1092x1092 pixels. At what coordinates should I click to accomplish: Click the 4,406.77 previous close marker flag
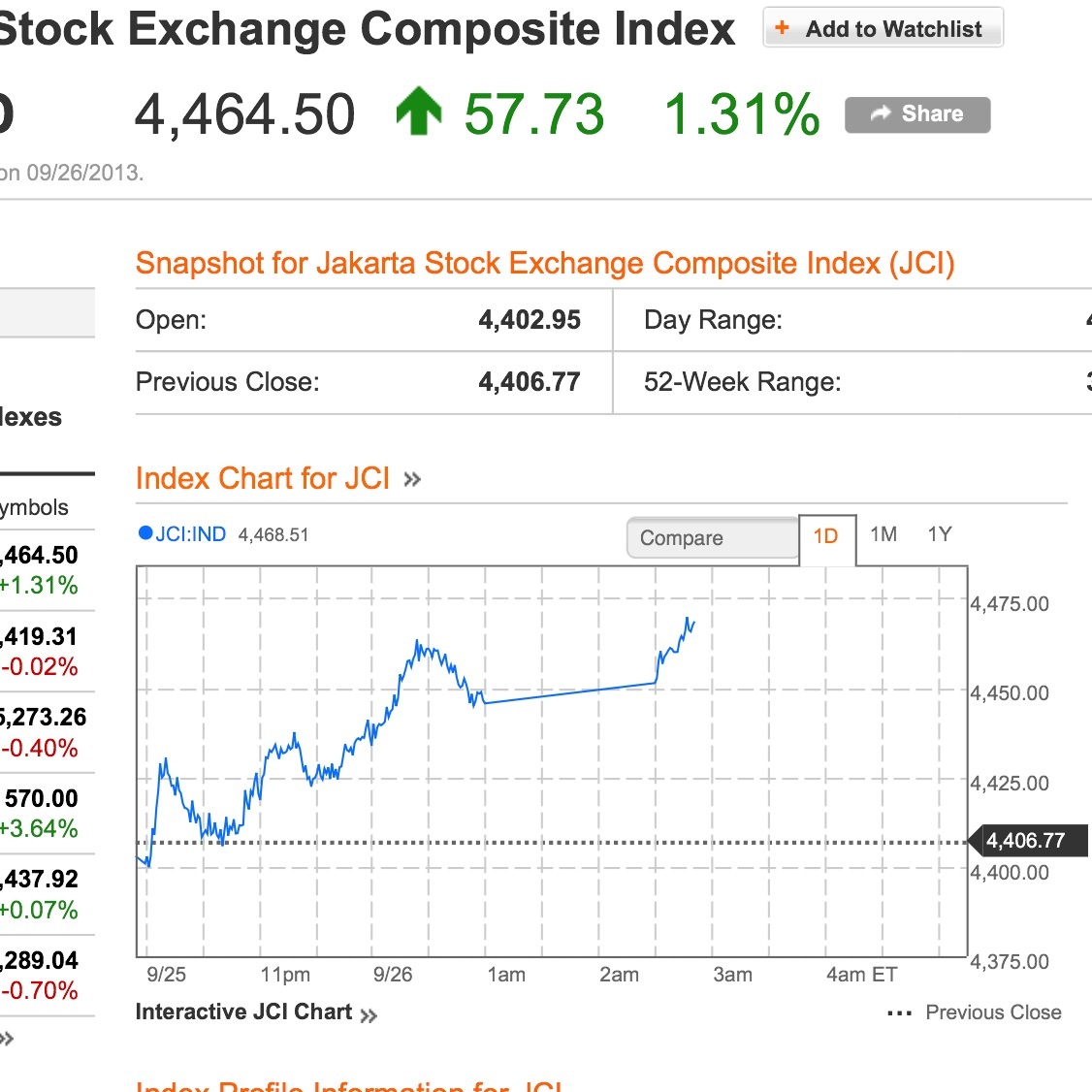point(1028,841)
